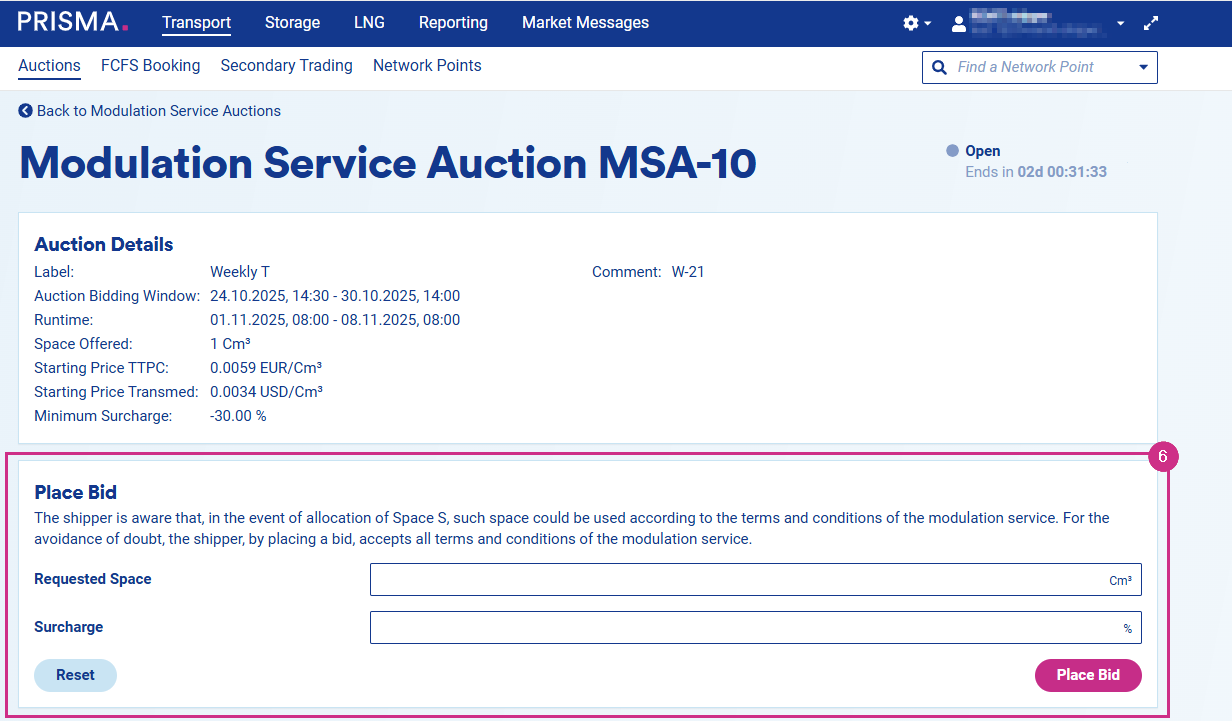Switch to FCFS Booking tab
This screenshot has width=1232, height=721.
point(150,66)
